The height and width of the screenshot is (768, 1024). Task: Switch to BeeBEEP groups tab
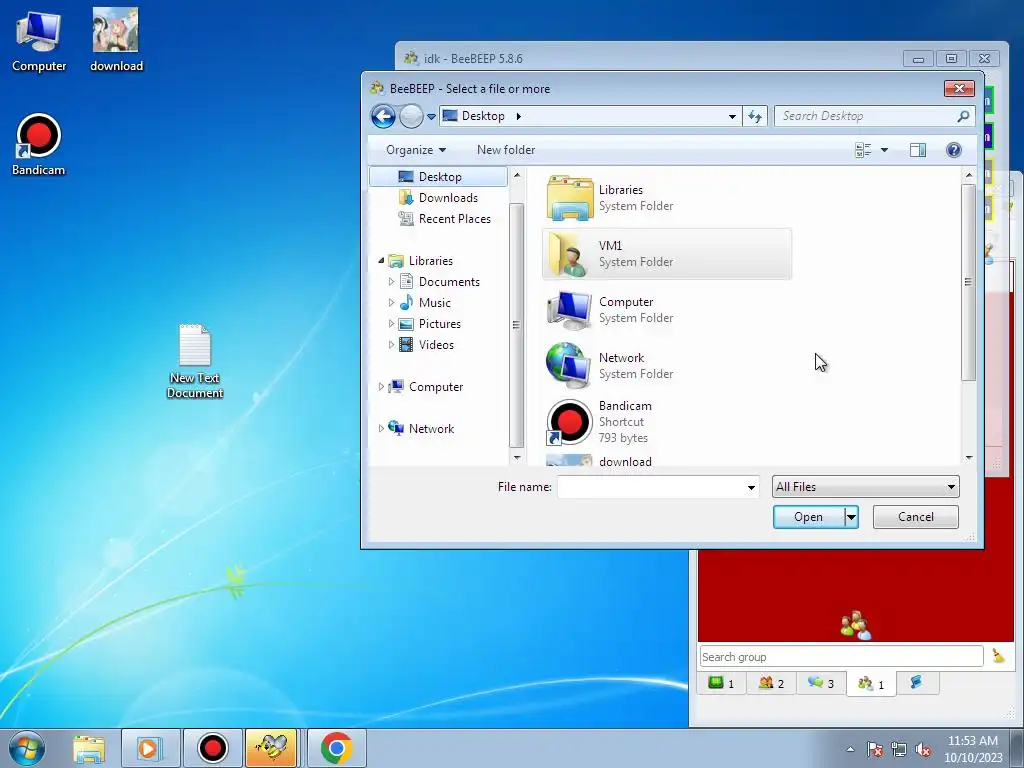point(871,684)
